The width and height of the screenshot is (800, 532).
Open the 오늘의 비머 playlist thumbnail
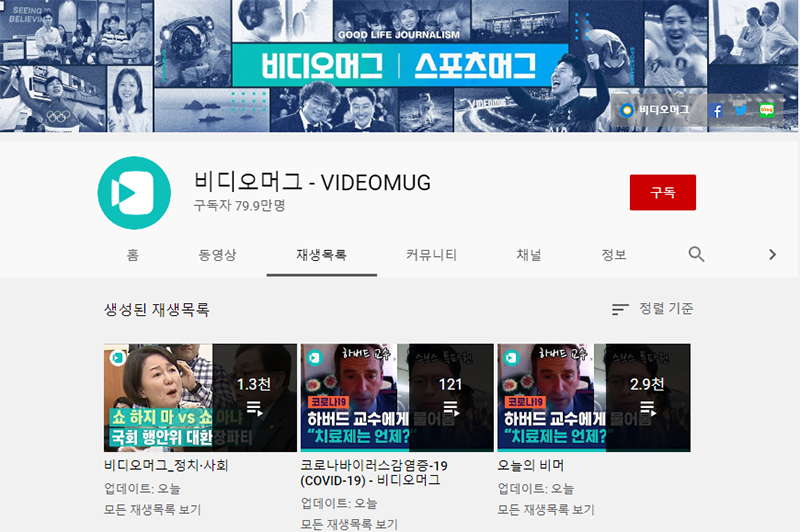[x=594, y=398]
